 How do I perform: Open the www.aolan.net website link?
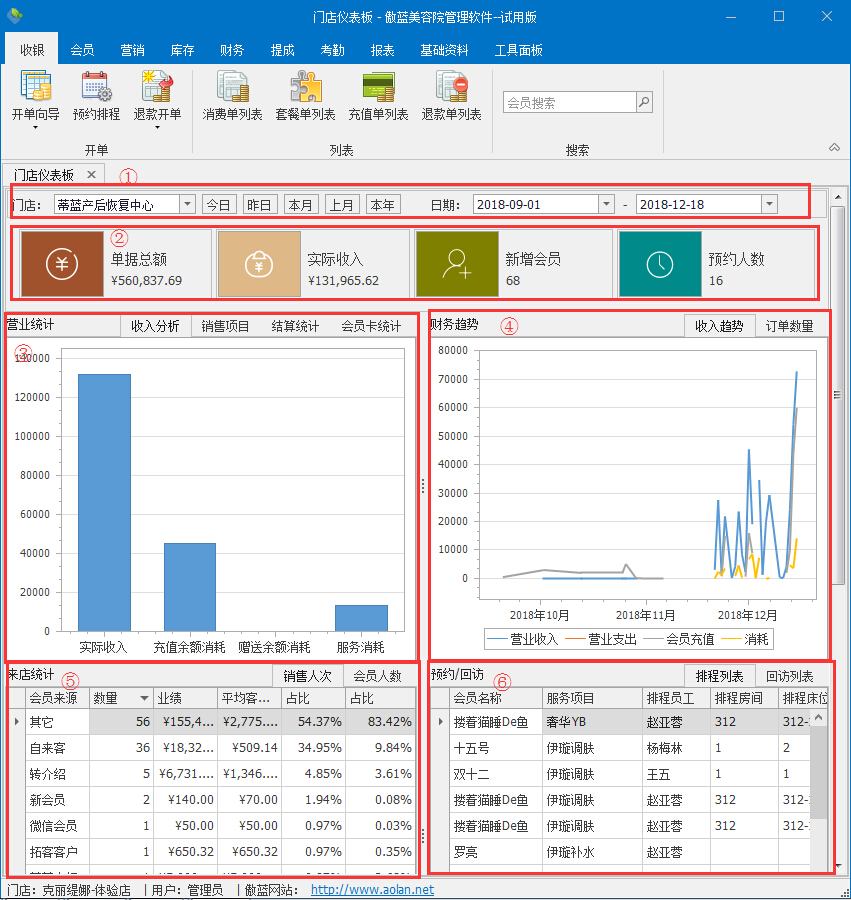coord(372,889)
